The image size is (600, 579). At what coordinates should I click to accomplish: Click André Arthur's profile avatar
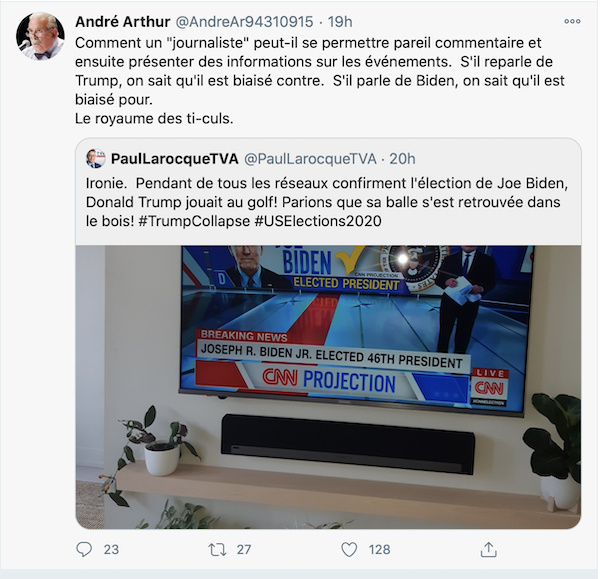tap(40, 36)
